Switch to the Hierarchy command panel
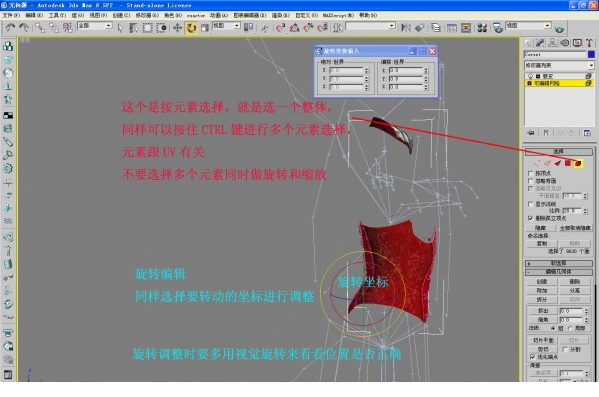This screenshot has height=397, width=599. click(552, 43)
